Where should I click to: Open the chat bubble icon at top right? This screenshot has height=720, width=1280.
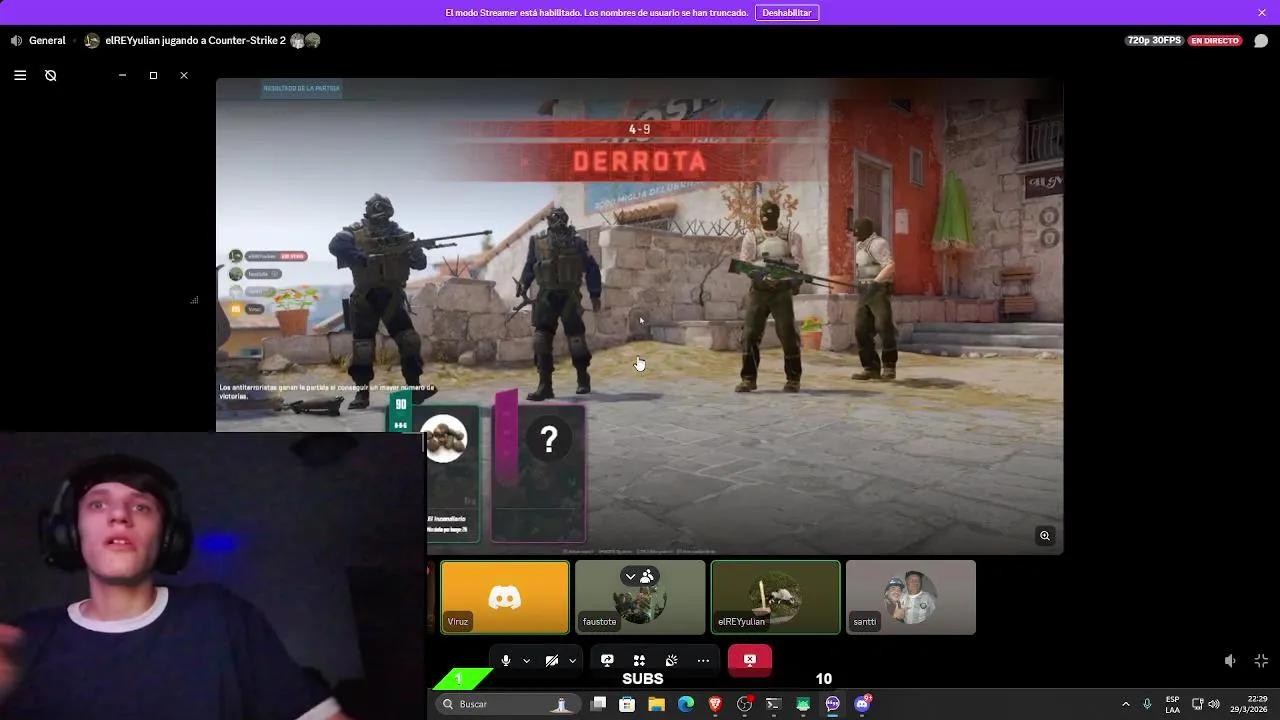pyautogui.click(x=1261, y=41)
